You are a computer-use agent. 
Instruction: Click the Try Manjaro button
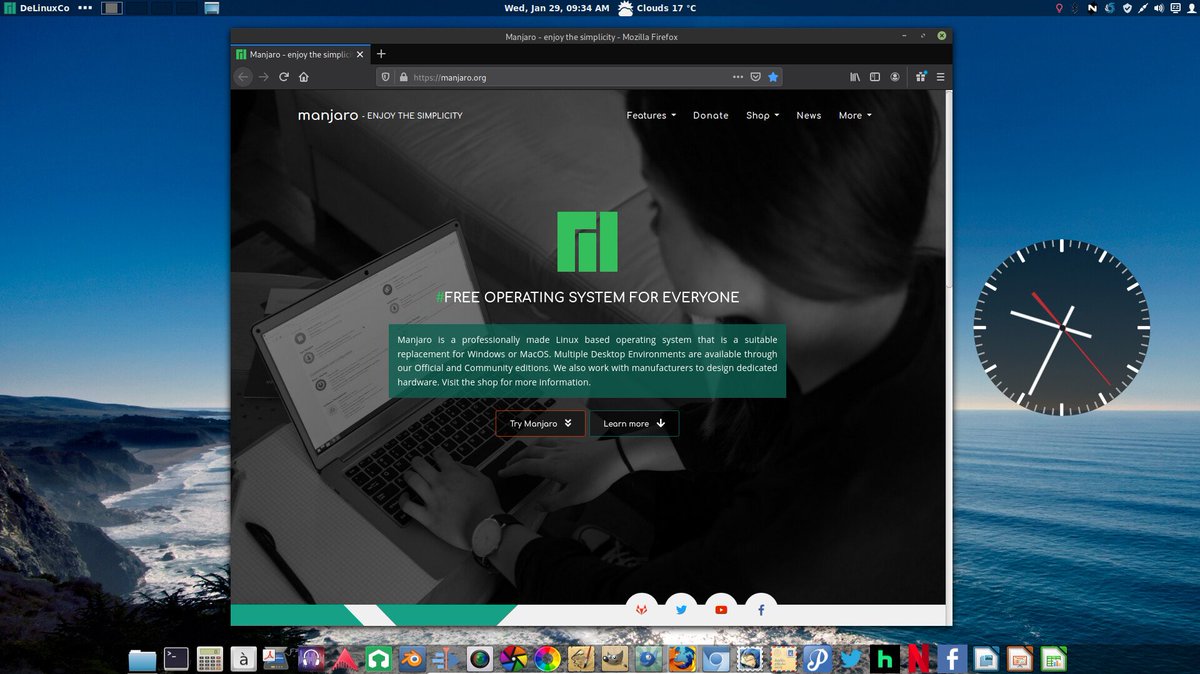tap(541, 423)
